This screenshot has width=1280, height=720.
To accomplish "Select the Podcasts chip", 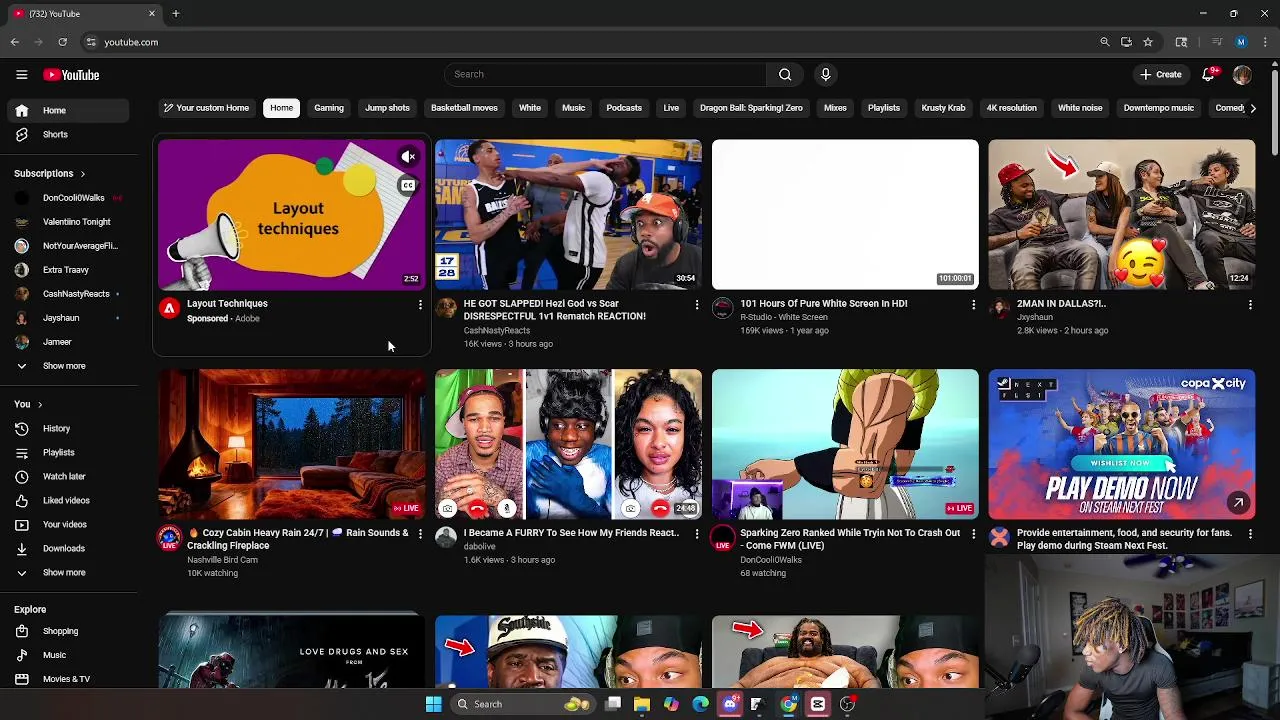I will pyautogui.click(x=624, y=108).
